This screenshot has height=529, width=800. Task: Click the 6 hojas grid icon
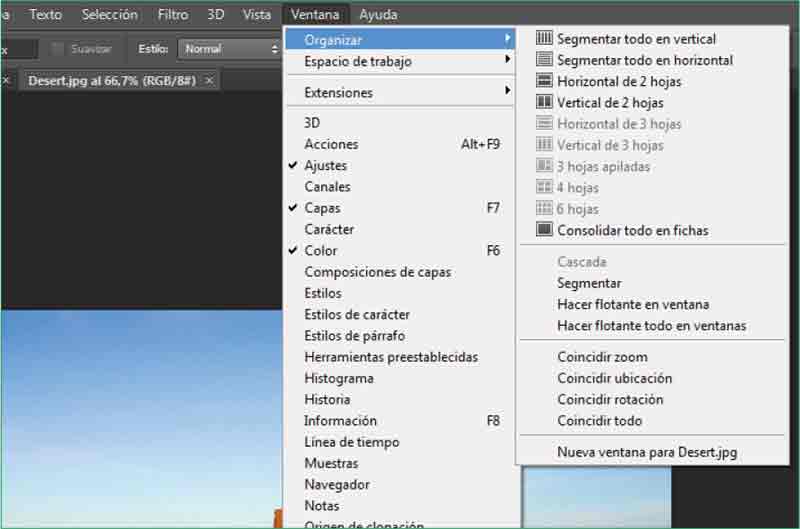coord(544,209)
